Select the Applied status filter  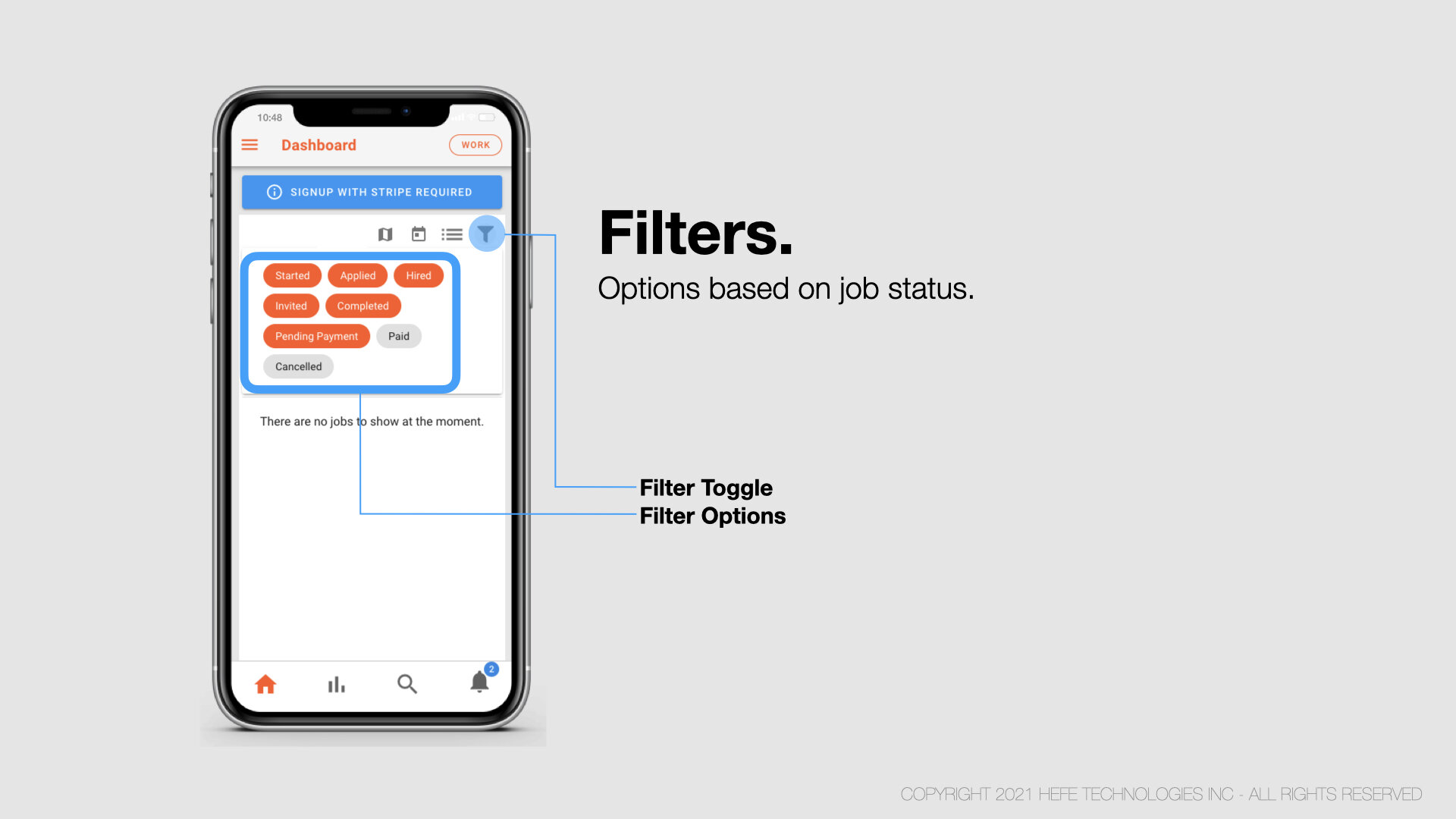pos(357,275)
